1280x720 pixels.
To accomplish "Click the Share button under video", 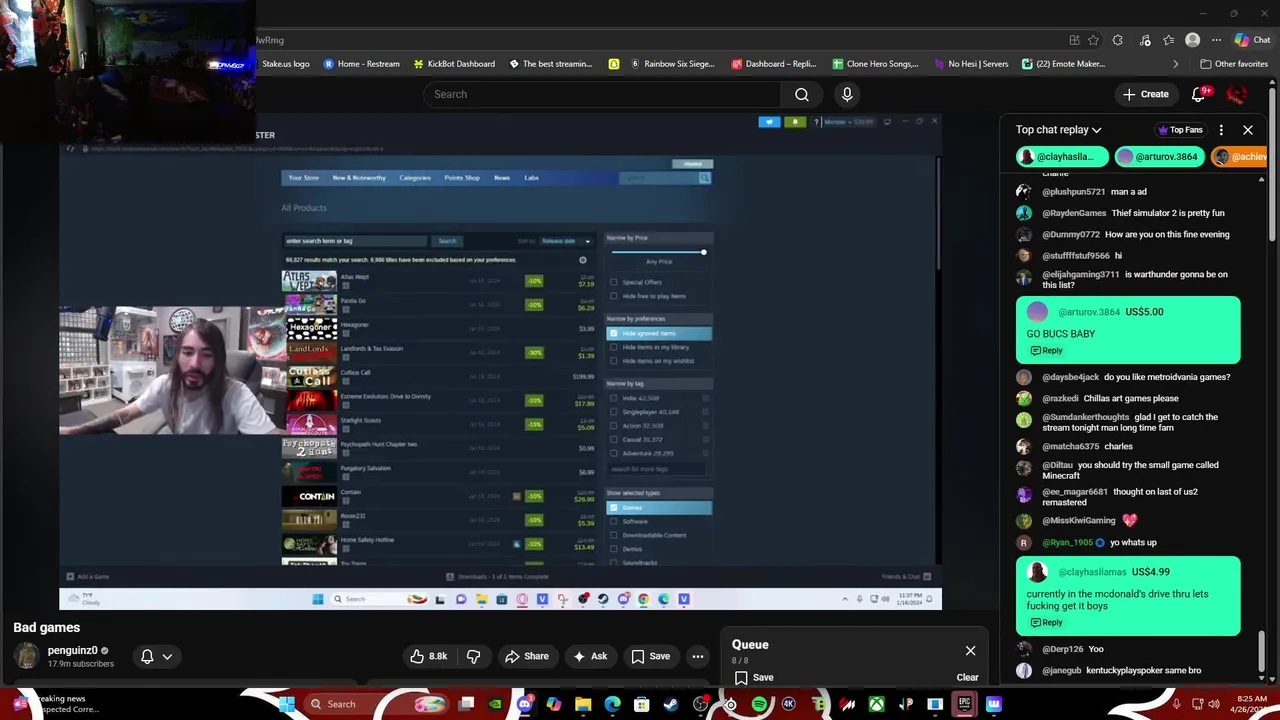I will 526,656.
